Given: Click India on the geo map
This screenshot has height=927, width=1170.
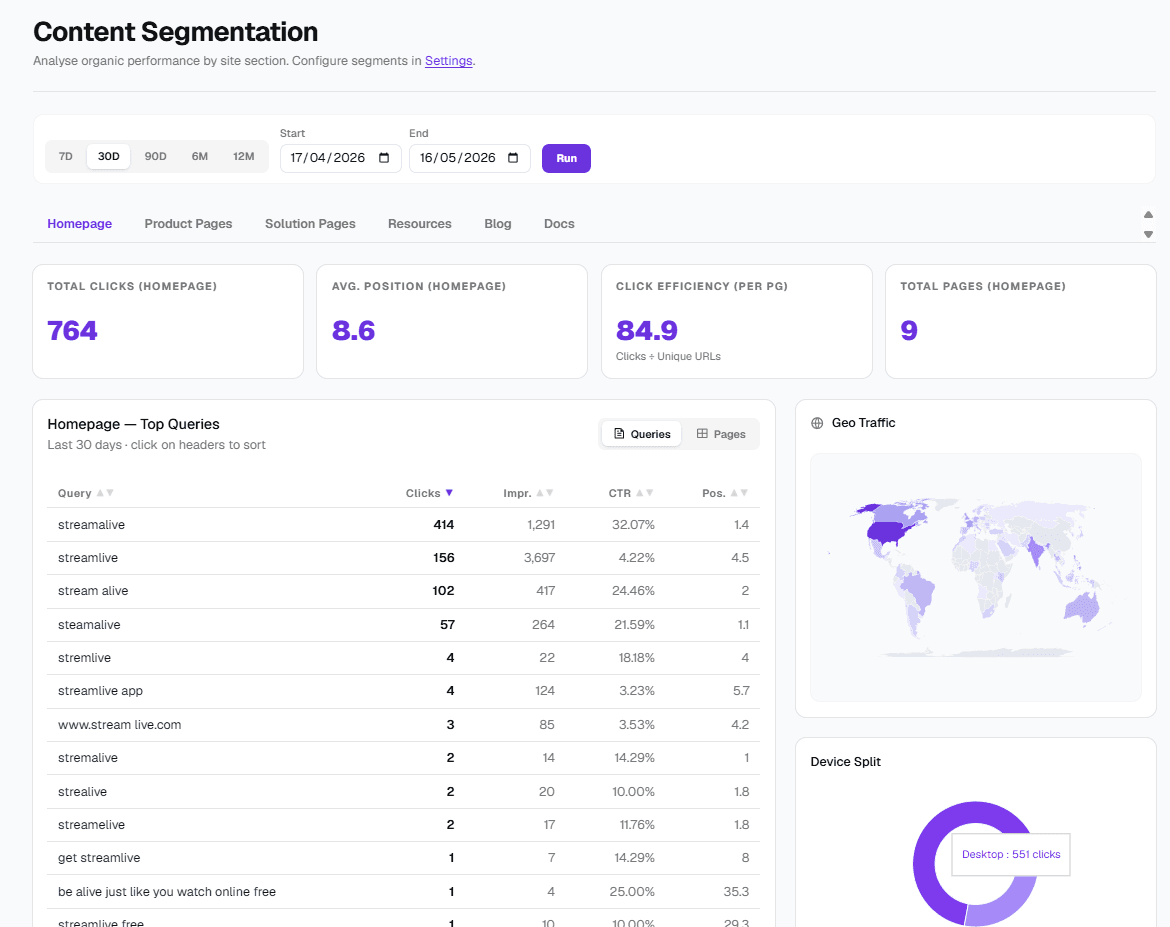Looking at the screenshot, I should 1036,552.
